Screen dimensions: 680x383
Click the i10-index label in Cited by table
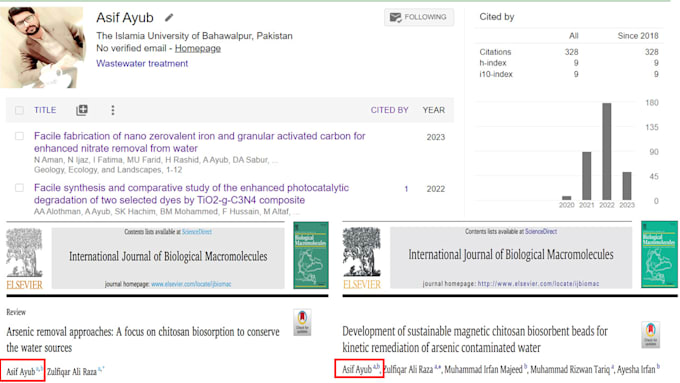[496, 74]
